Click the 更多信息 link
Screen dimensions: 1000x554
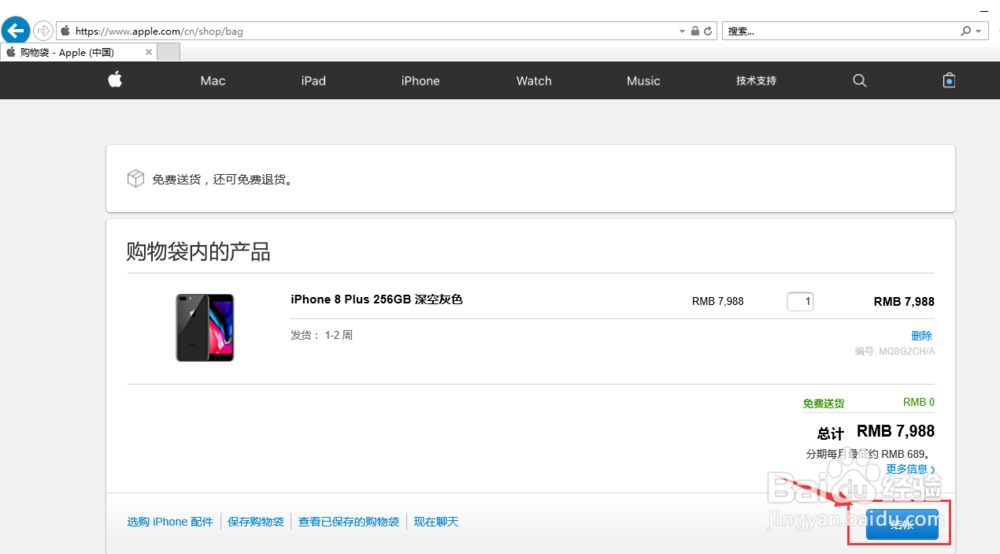click(910, 469)
